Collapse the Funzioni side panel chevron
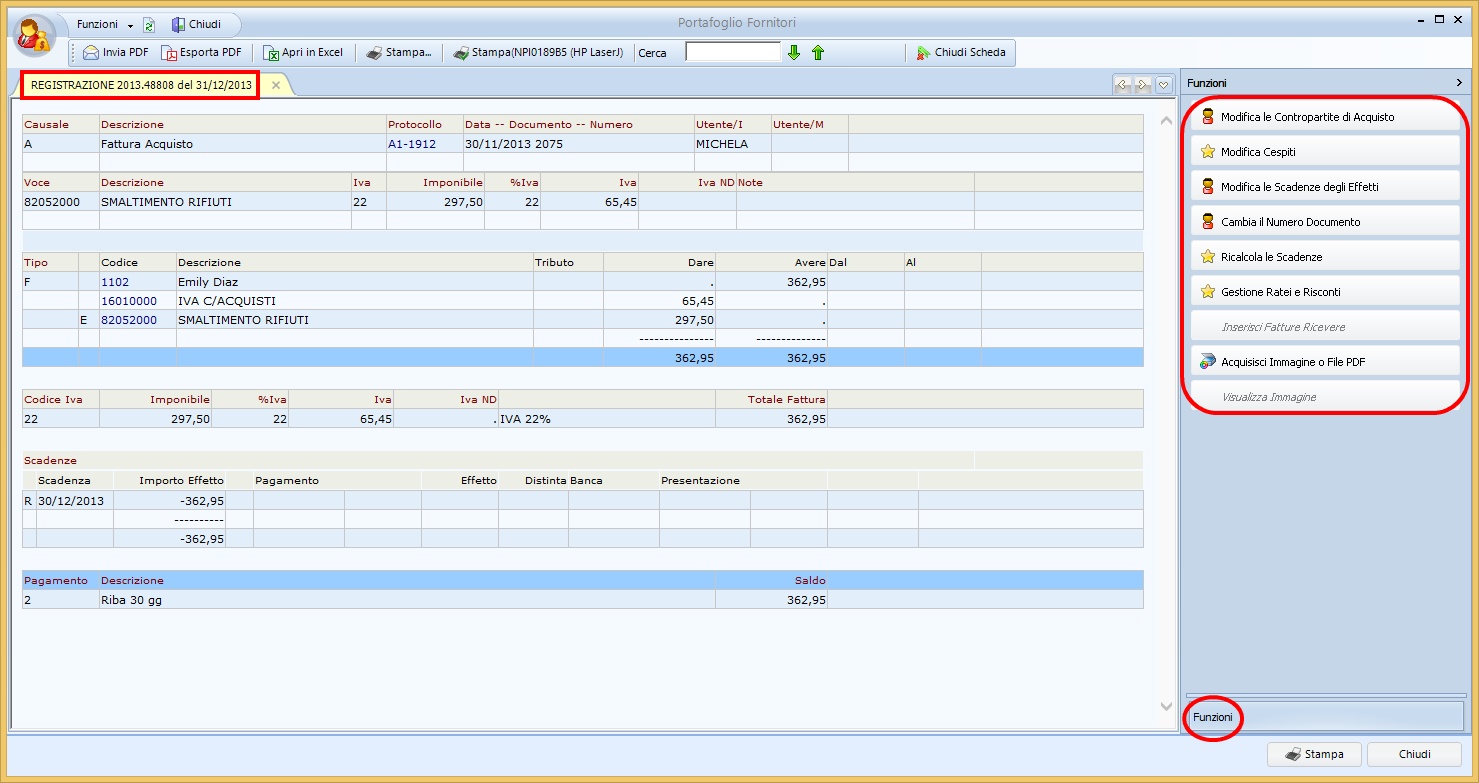Image resolution: width=1479 pixels, height=783 pixels. tap(1459, 83)
